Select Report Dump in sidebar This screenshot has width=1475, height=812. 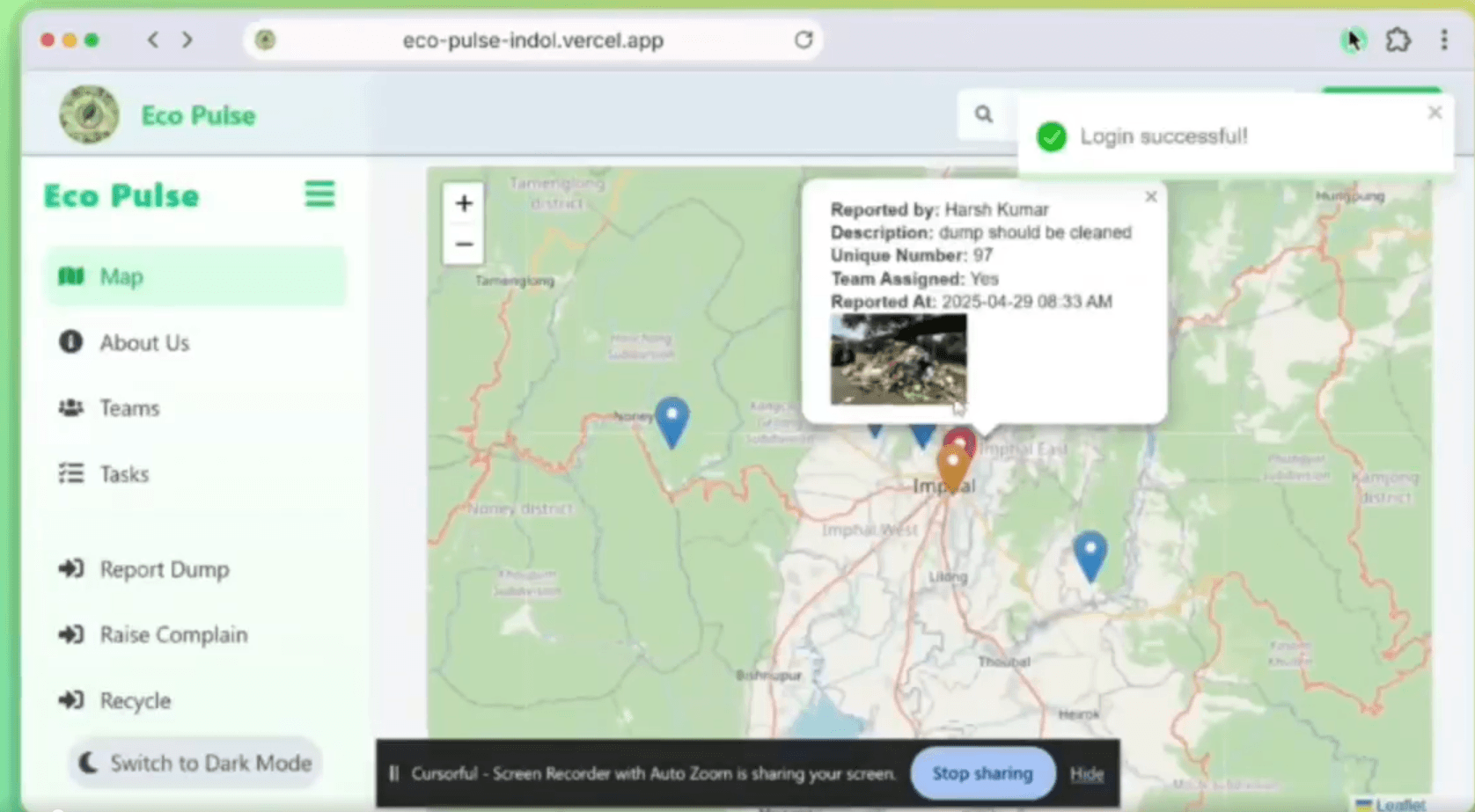tap(164, 569)
